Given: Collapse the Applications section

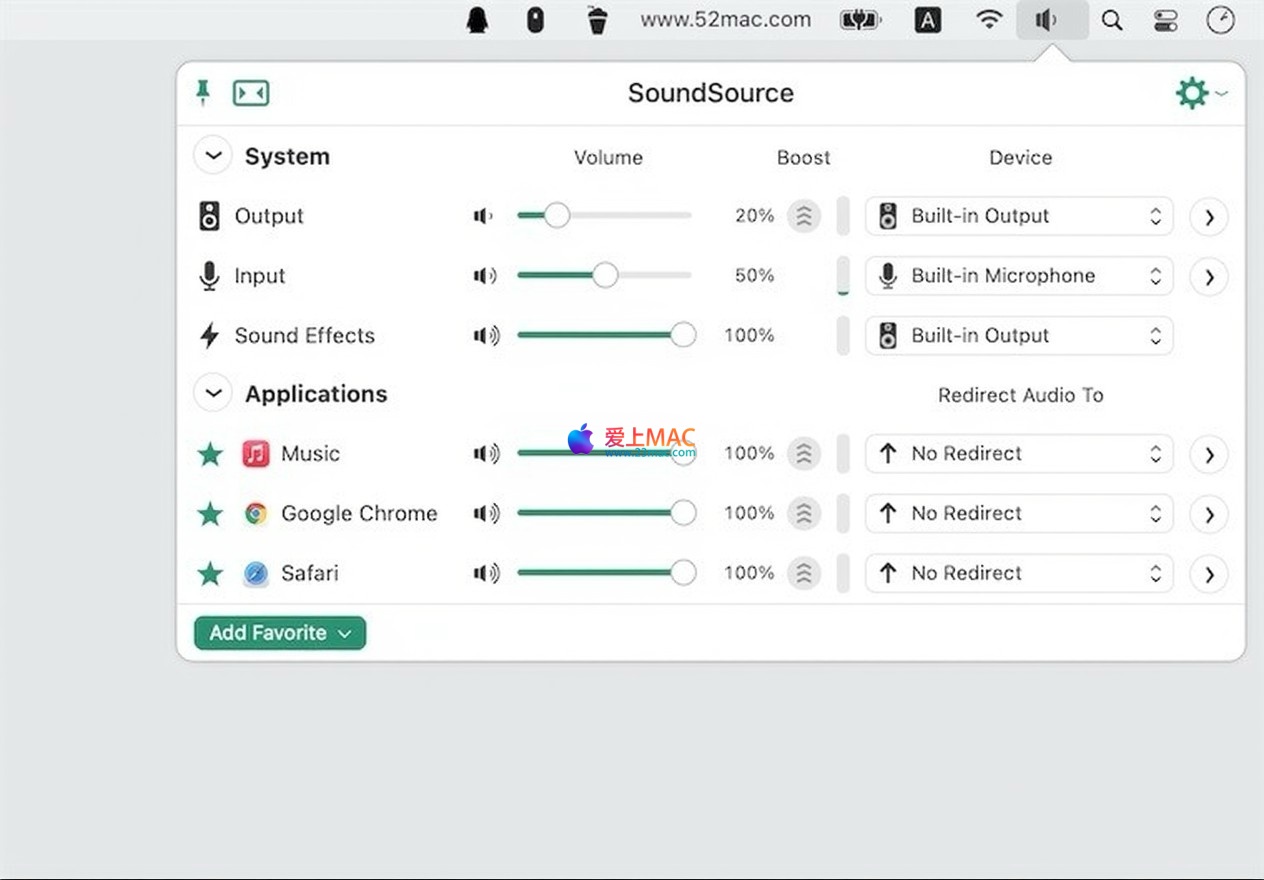Looking at the screenshot, I should (x=212, y=394).
